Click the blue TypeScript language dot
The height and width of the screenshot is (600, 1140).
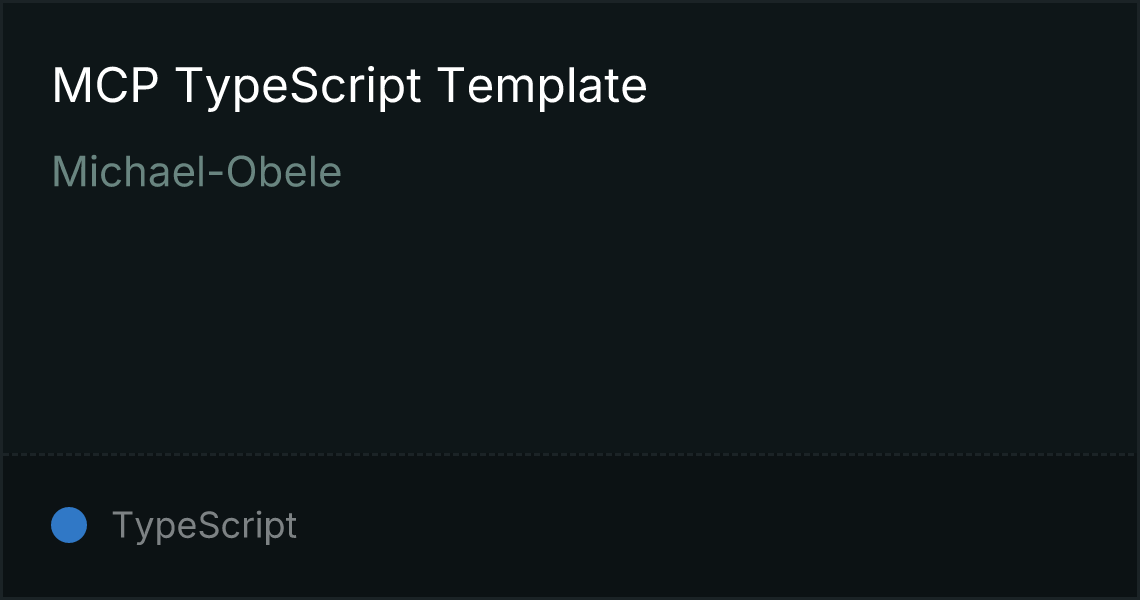(69, 525)
